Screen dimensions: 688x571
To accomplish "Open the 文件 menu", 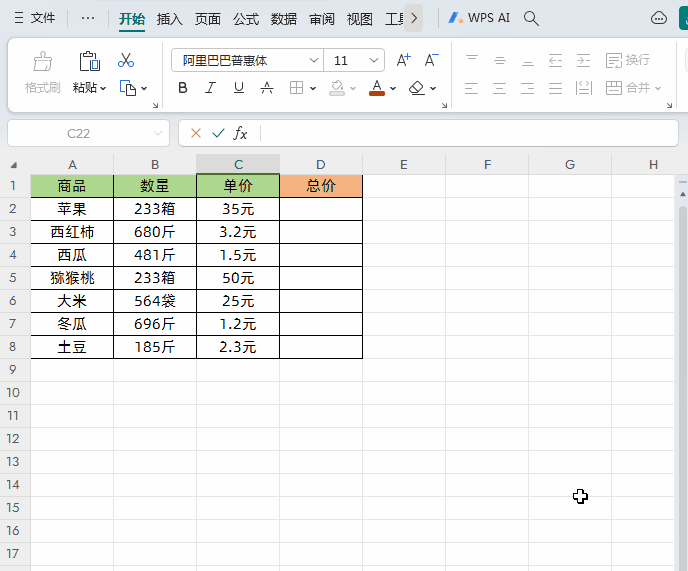I will click(x=35, y=18).
